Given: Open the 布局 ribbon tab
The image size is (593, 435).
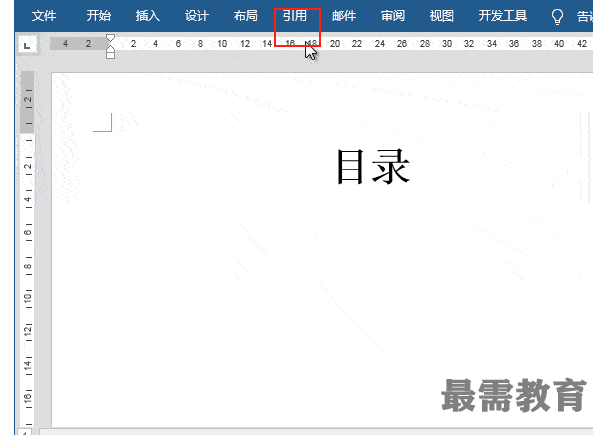Looking at the screenshot, I should 246,16.
